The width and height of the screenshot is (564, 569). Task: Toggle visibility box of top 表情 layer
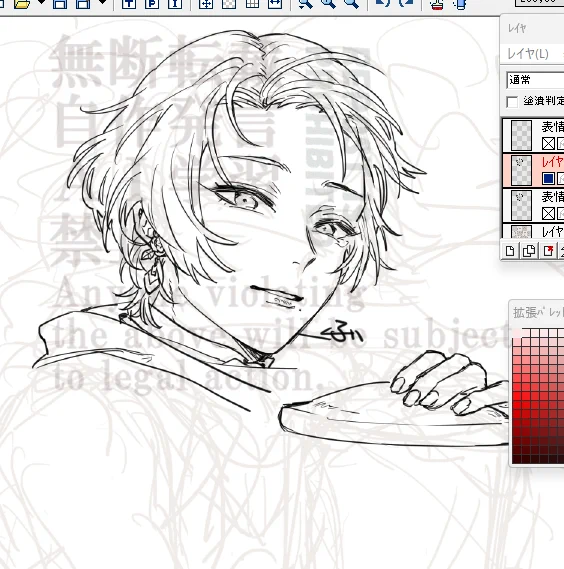pos(548,144)
